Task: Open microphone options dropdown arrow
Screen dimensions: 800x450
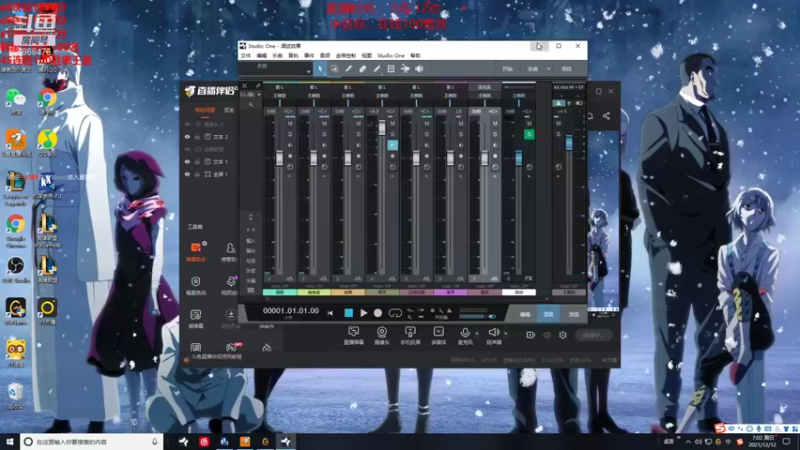Action: pos(477,334)
